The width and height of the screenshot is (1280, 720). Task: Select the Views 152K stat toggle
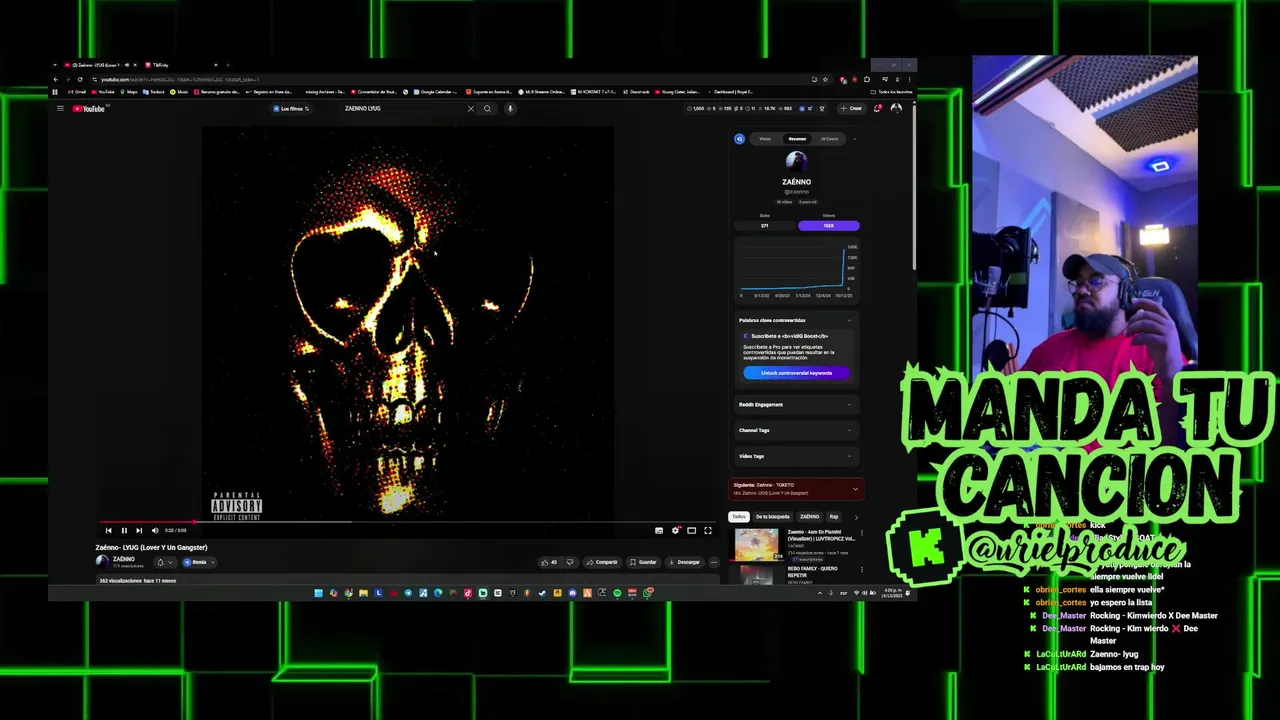point(828,226)
